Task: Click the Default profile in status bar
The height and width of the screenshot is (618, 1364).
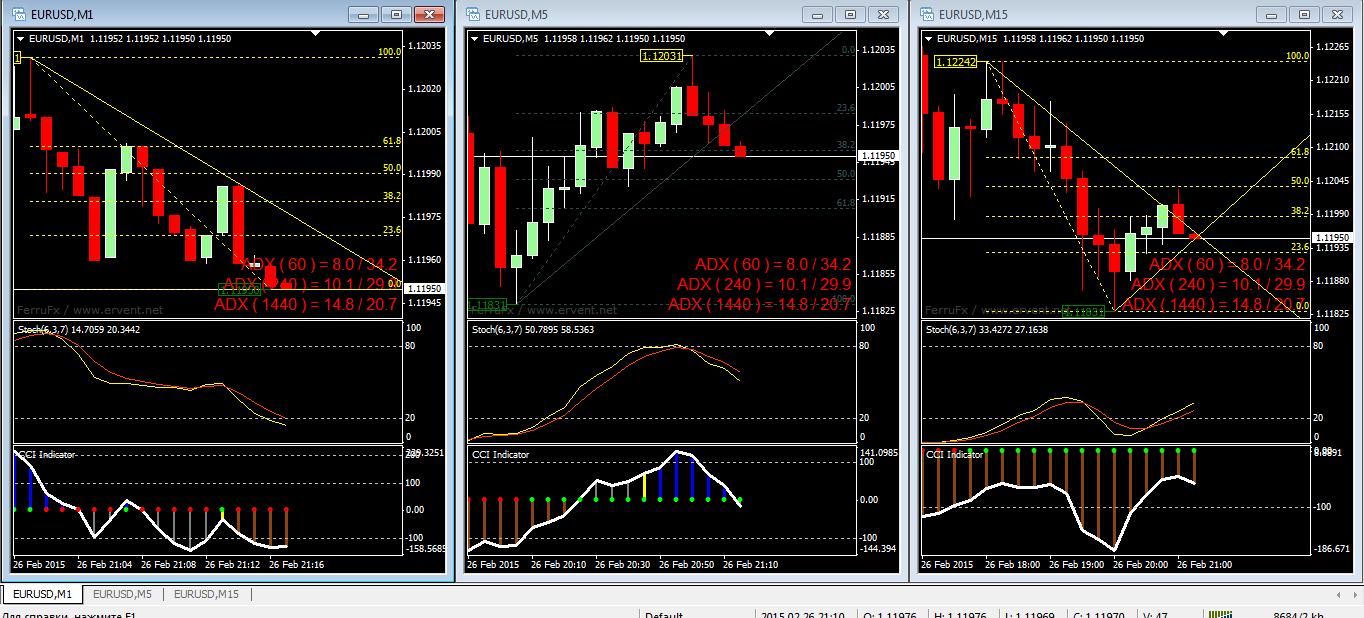Action: [x=664, y=615]
